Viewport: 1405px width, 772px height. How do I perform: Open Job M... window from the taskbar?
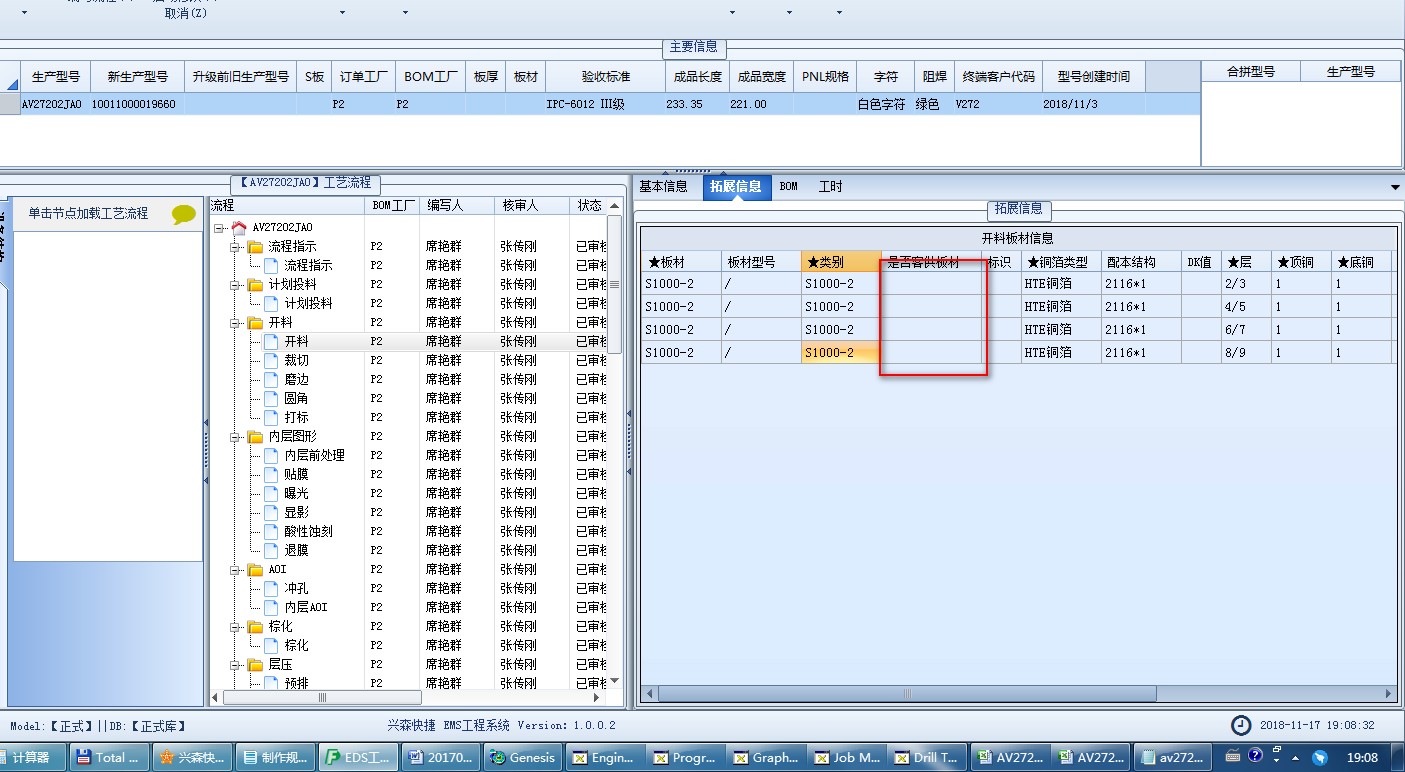pos(847,757)
